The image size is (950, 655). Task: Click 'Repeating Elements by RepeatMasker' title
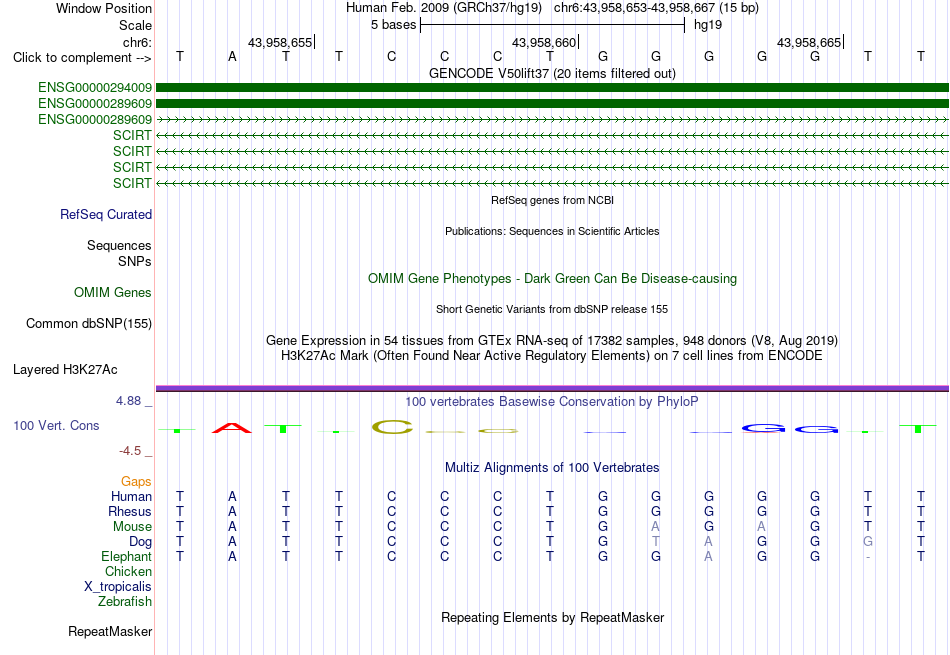553,617
